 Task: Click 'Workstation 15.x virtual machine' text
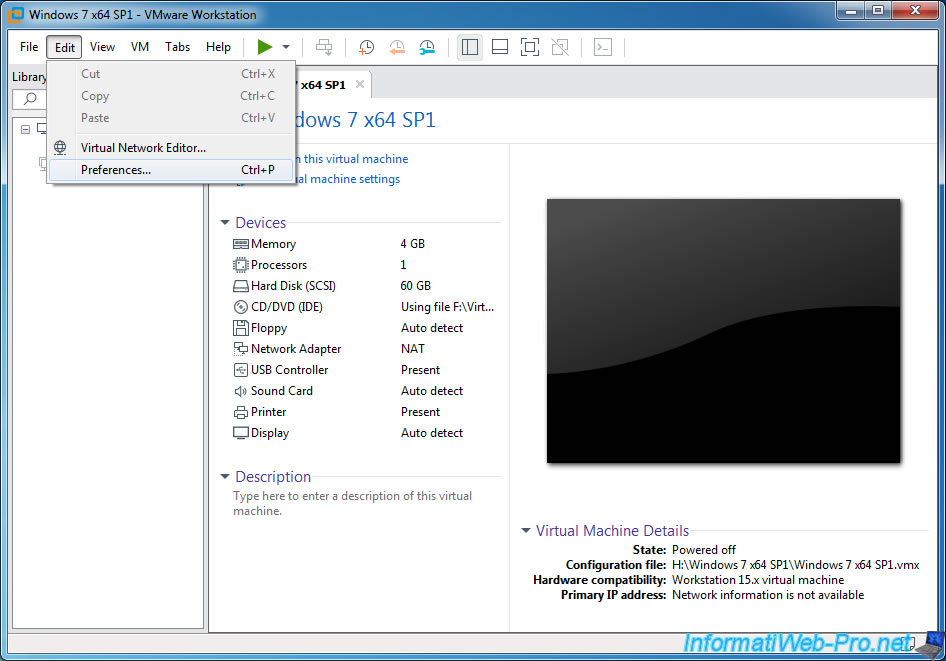click(758, 580)
